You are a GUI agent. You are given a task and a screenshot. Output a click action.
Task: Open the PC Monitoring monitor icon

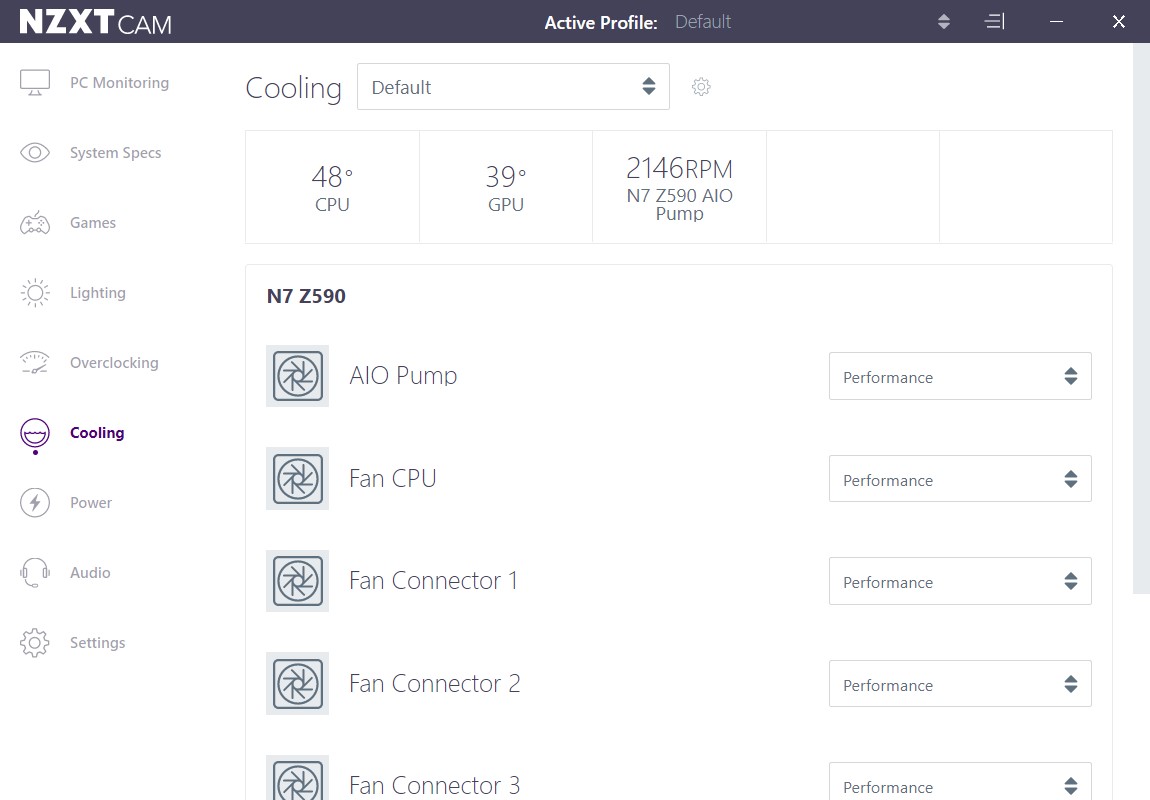point(34,83)
